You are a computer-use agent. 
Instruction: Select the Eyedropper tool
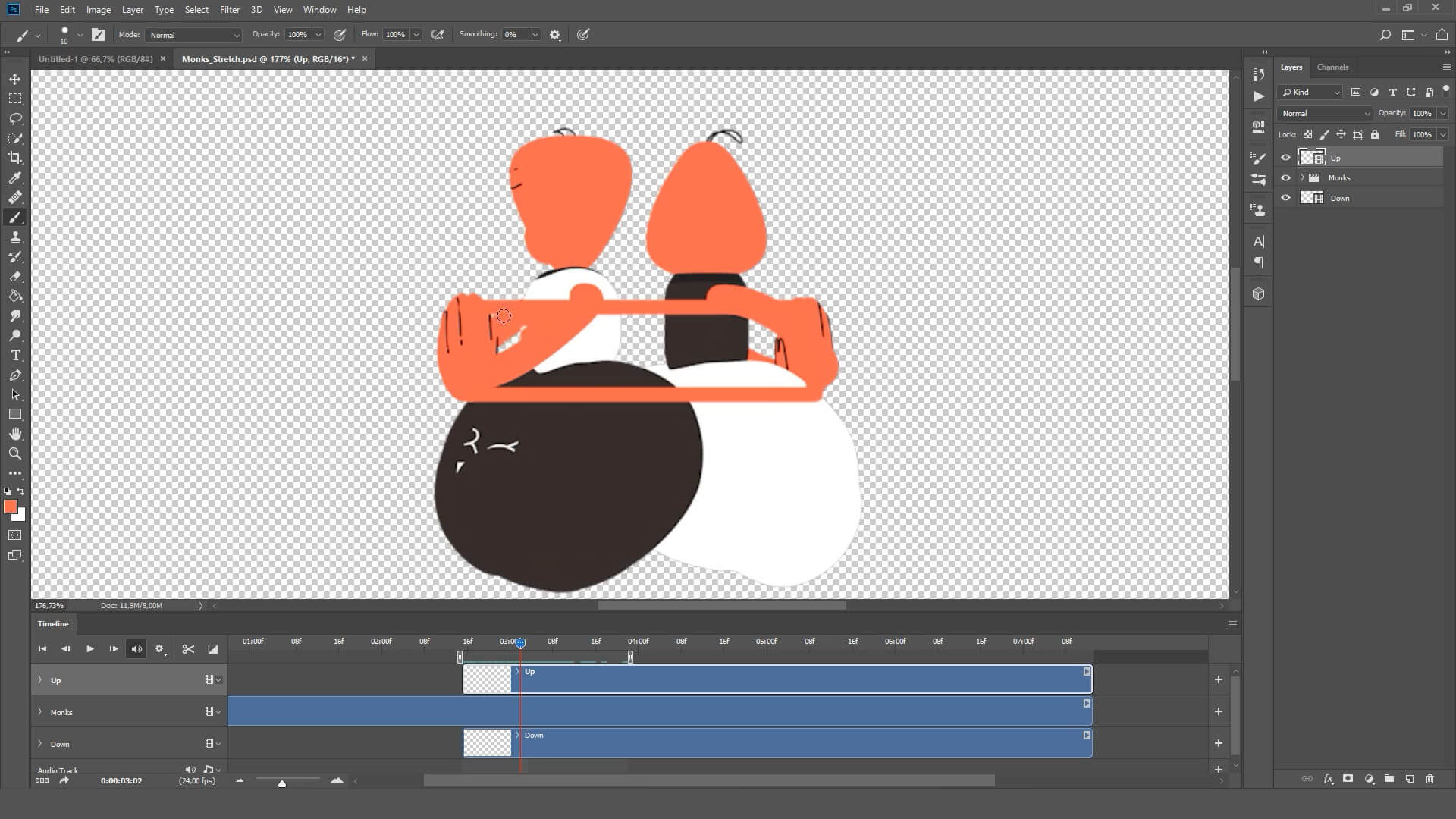pos(15,177)
